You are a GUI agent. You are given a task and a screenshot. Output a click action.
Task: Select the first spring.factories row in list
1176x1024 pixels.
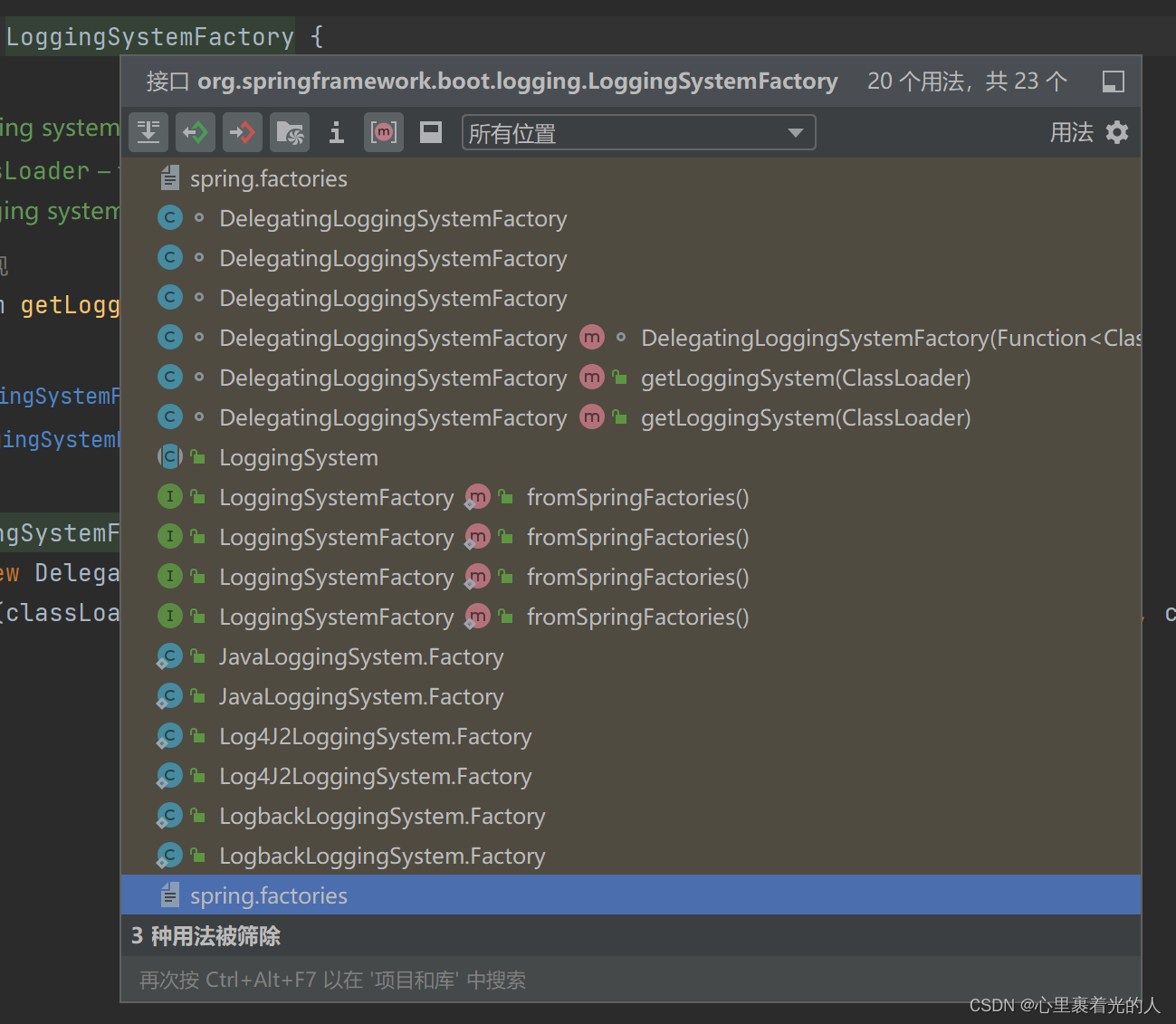(x=631, y=178)
